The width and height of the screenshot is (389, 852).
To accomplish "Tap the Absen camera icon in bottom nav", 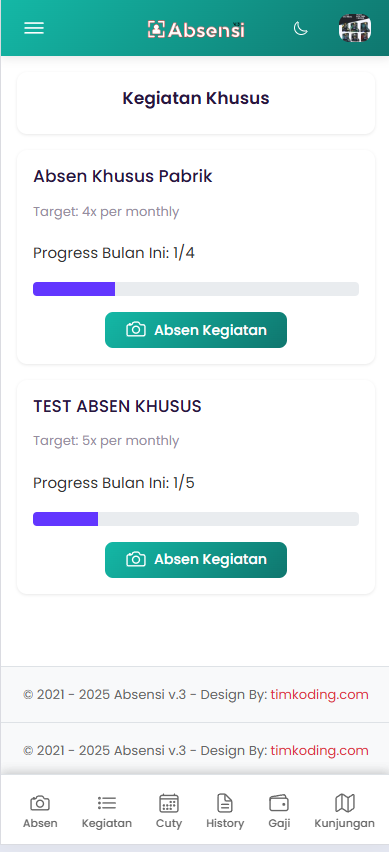I will tap(40, 803).
